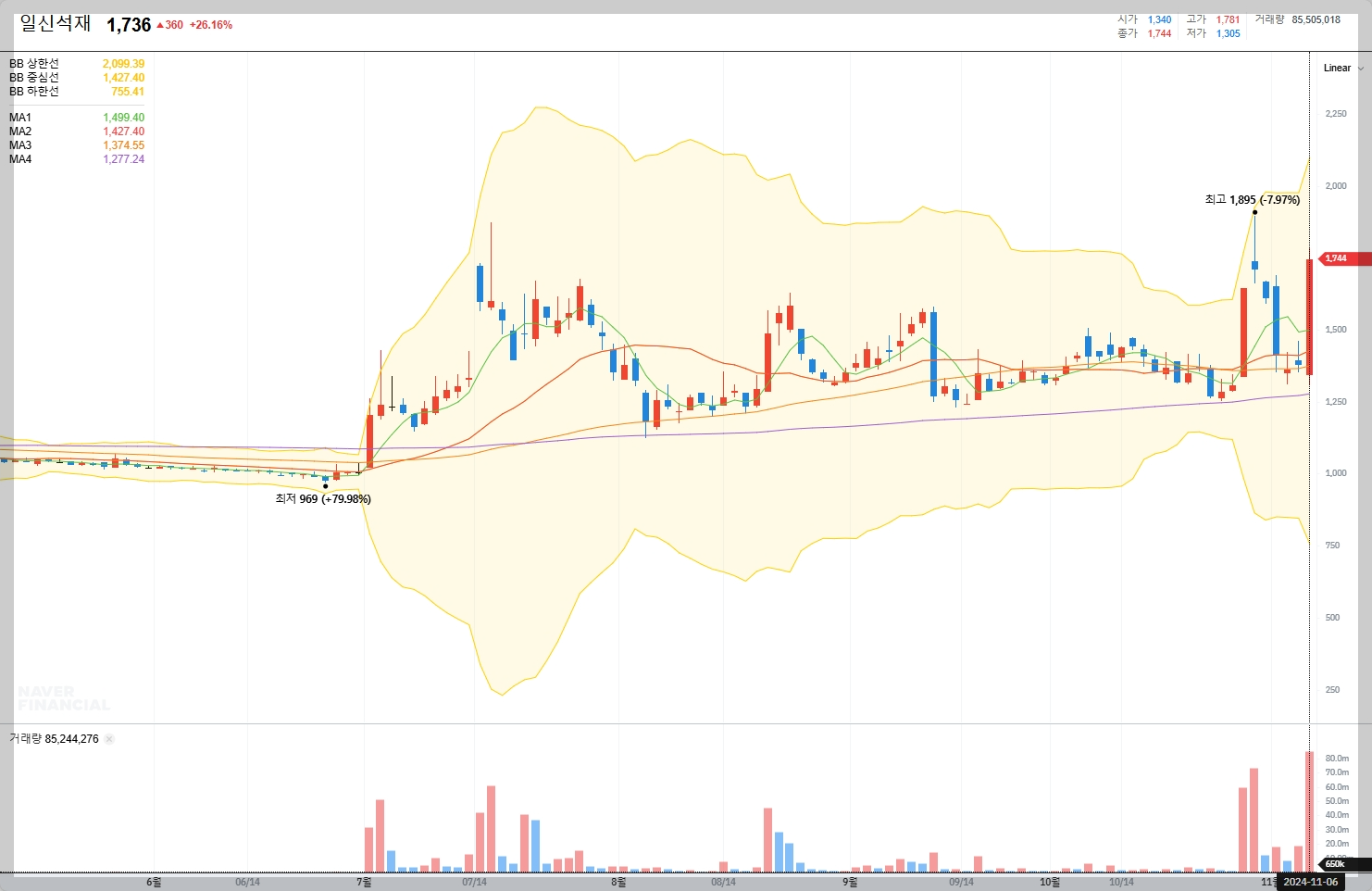Select the BB 상한선 legend label
The height and width of the screenshot is (891, 1372).
pos(34,64)
